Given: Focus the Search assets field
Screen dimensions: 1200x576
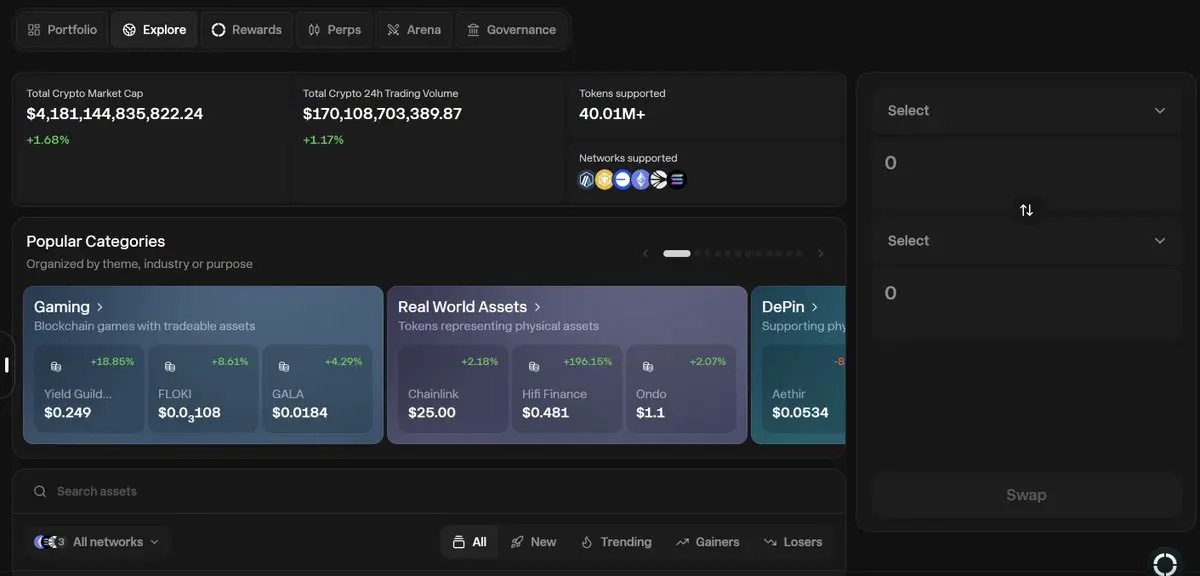Looking at the screenshot, I should 429,491.
